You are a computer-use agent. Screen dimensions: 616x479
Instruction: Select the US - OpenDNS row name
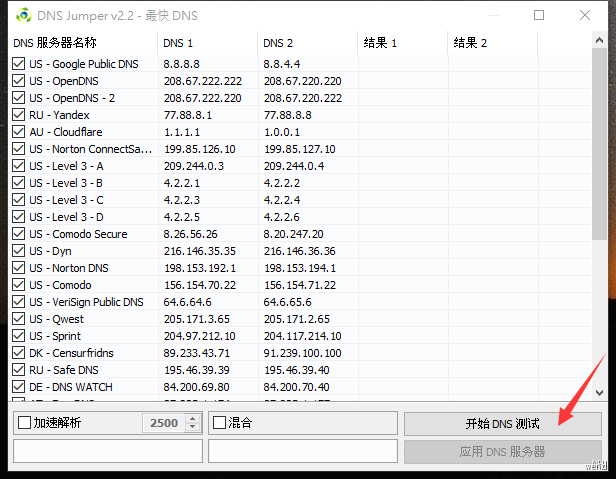[64, 81]
